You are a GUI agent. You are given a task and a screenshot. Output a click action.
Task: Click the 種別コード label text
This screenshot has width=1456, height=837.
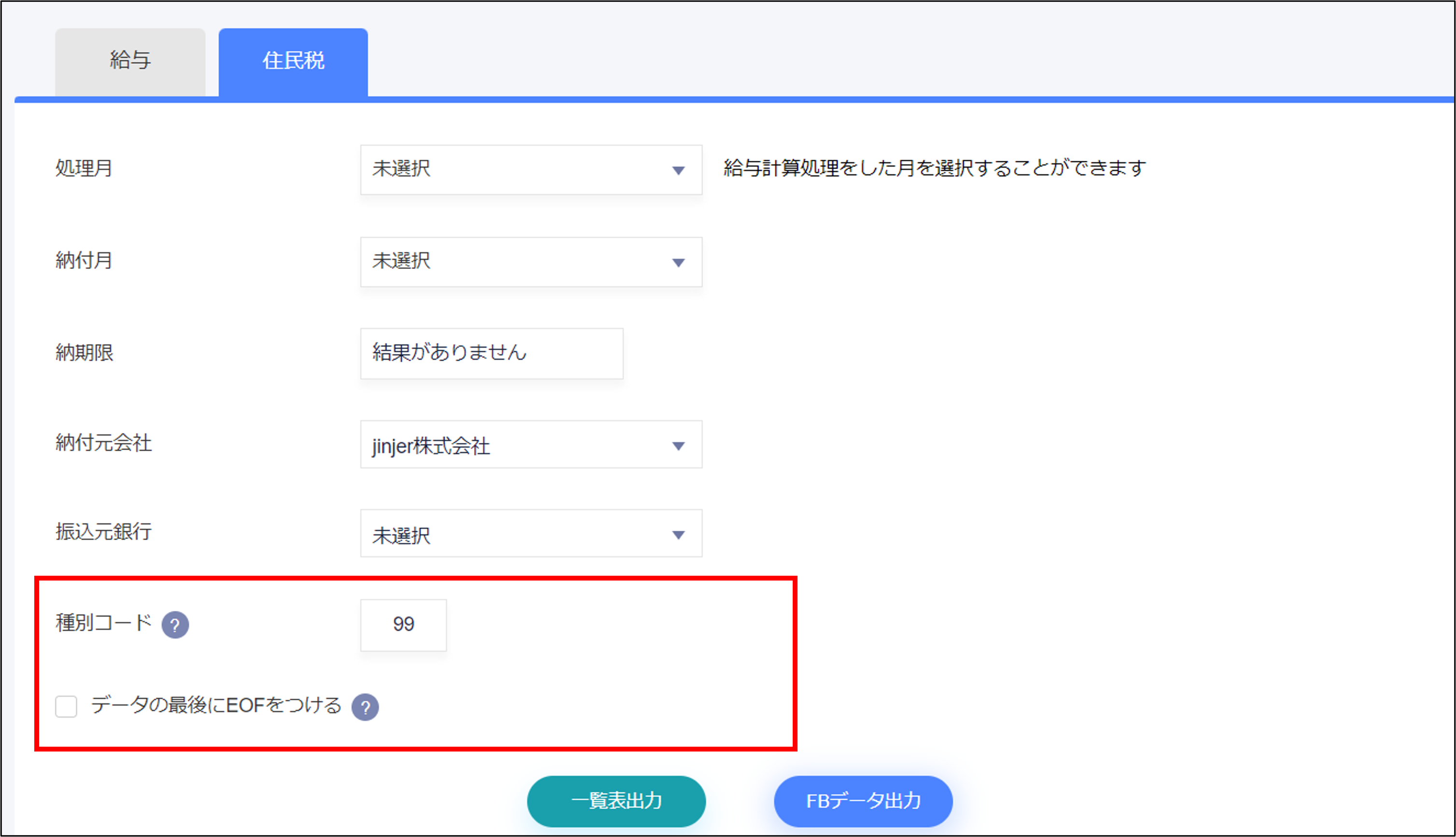103,623
